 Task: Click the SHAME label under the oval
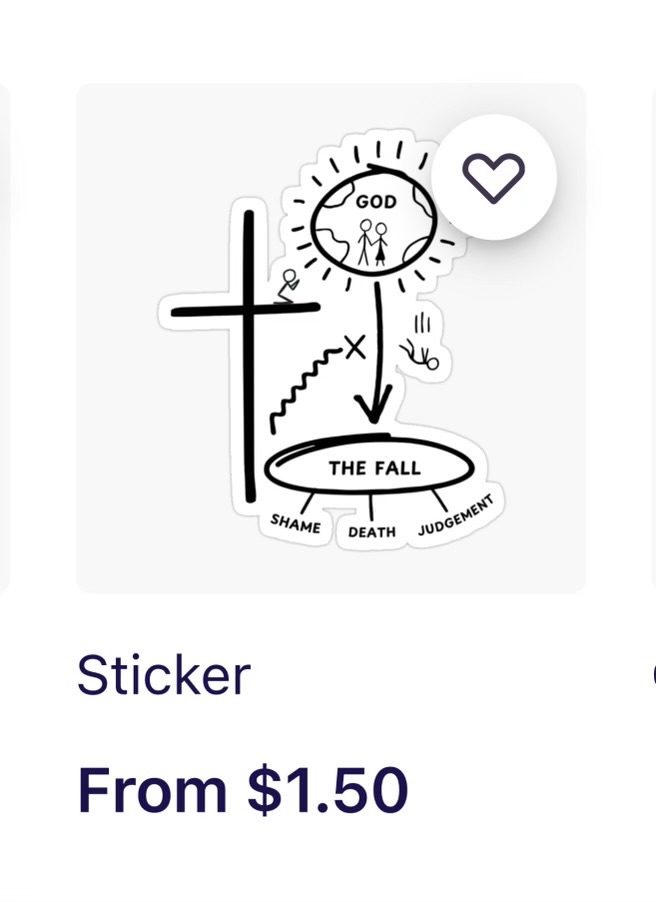tap(296, 524)
